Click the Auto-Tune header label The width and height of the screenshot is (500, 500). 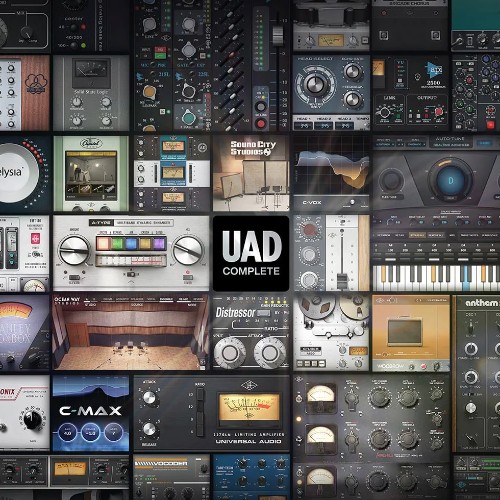click(x=450, y=139)
